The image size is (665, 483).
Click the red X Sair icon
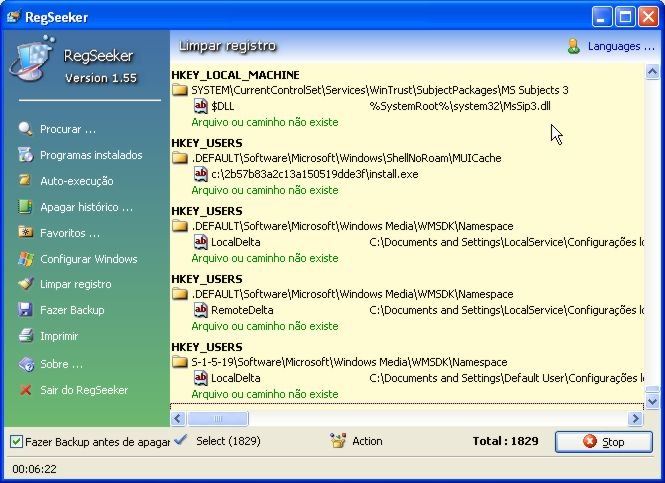(25, 390)
